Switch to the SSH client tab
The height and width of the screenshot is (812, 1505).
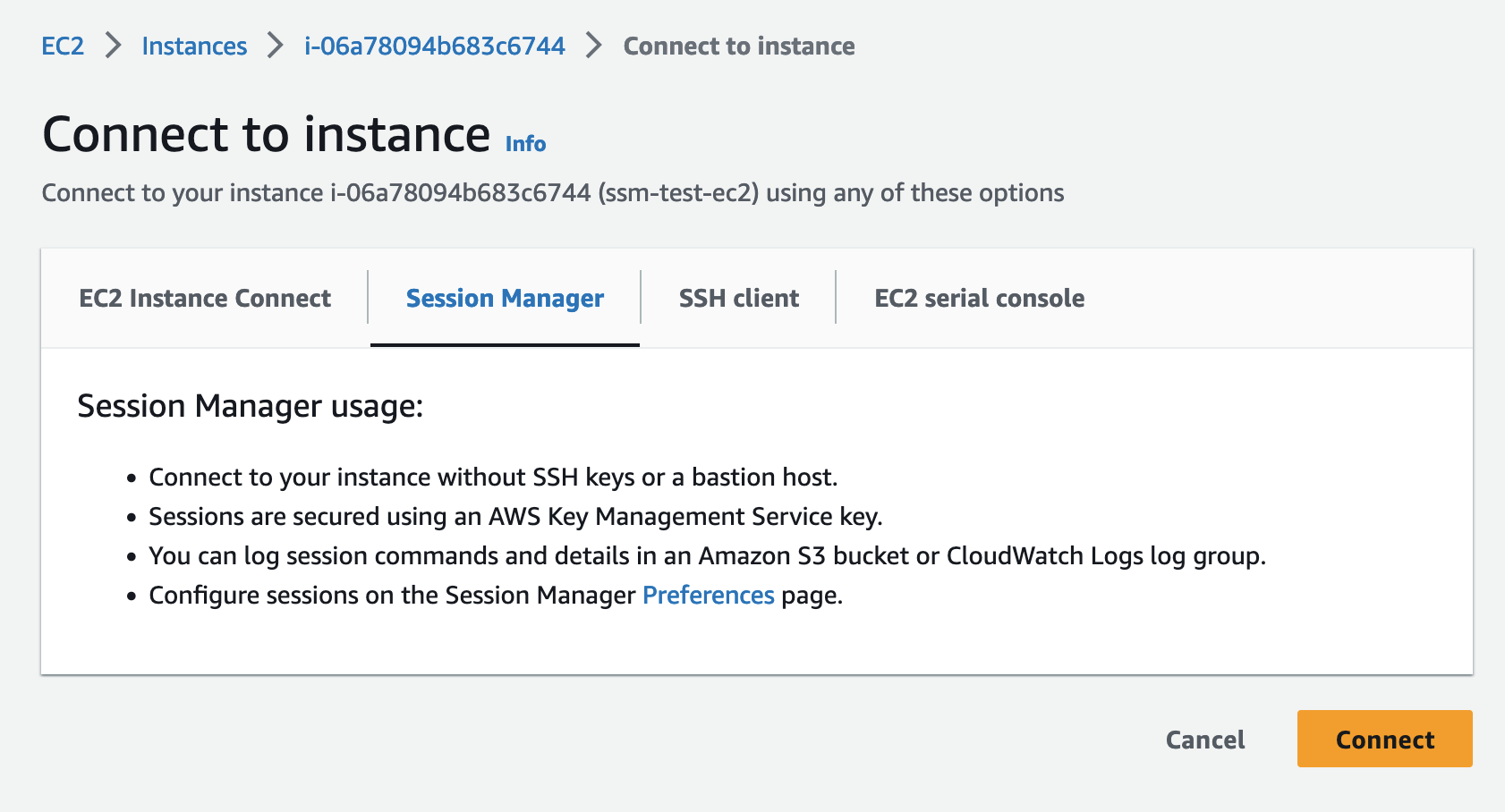pos(739,298)
